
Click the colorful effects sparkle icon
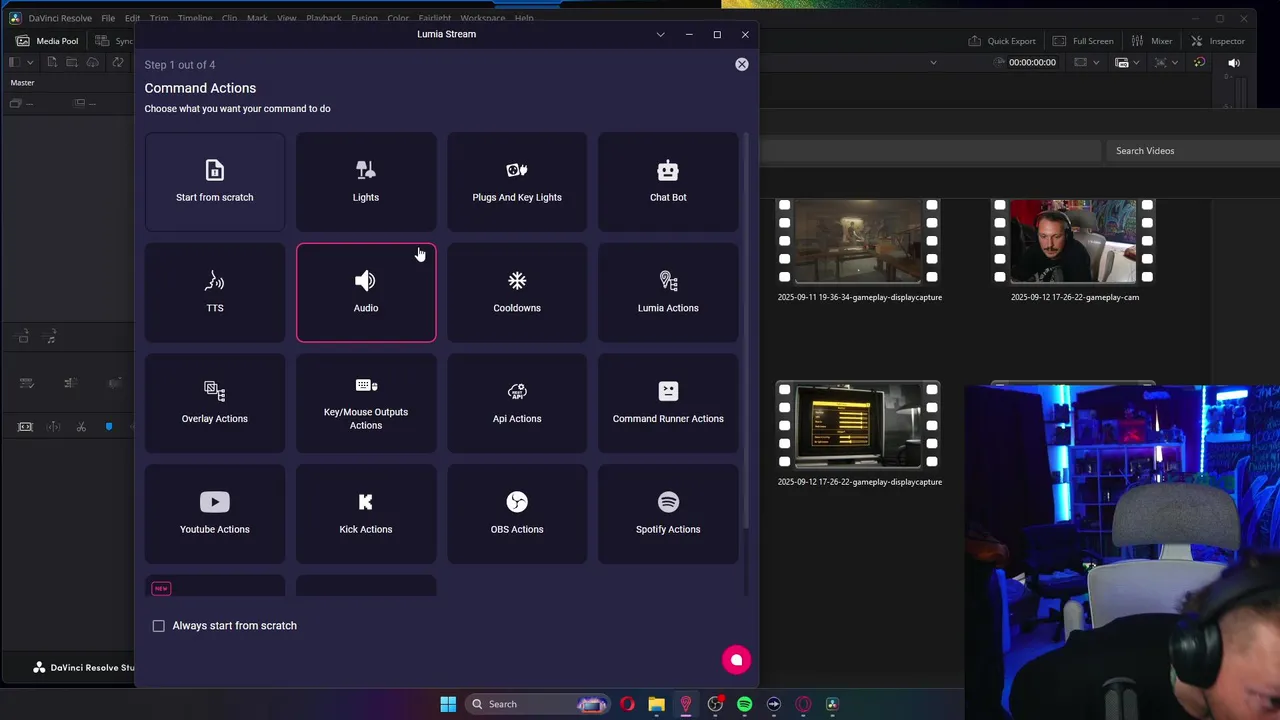click(x=1199, y=62)
